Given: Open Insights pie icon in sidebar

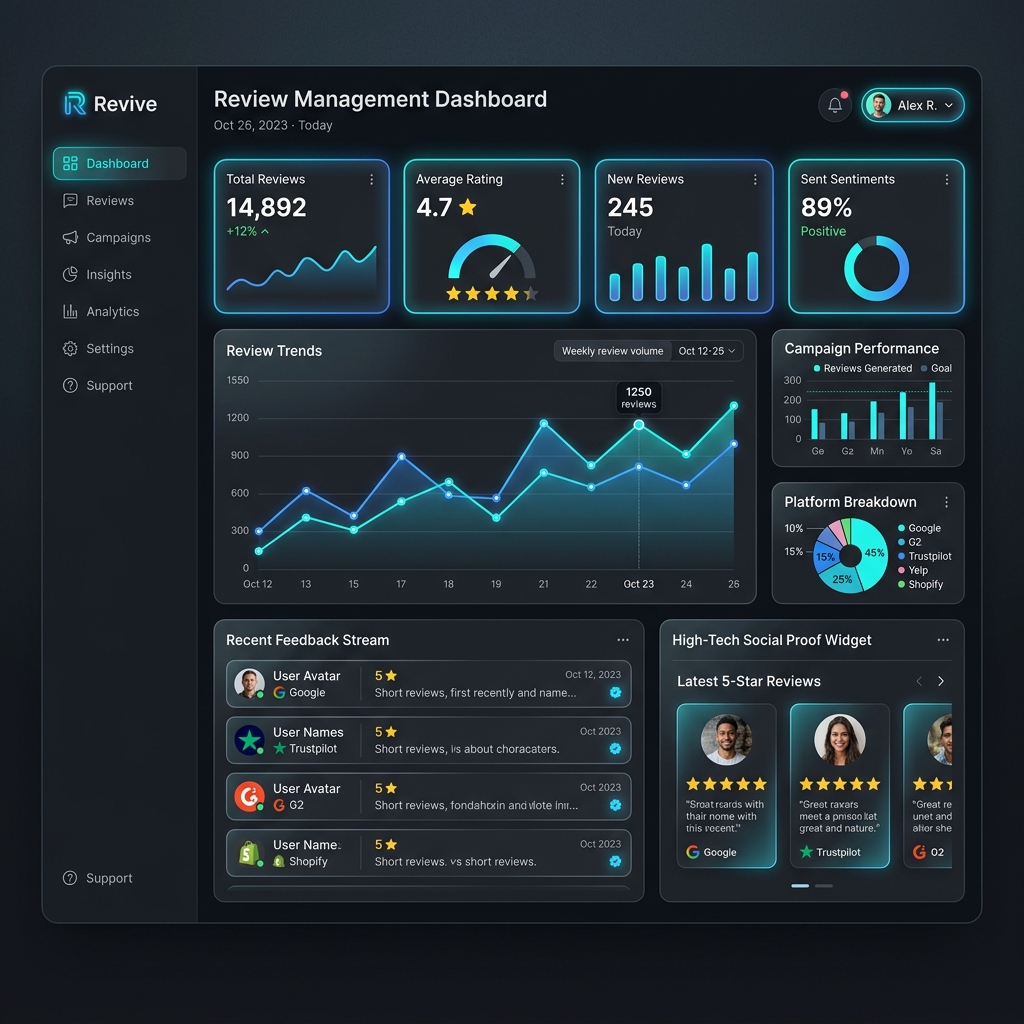Looking at the screenshot, I should [x=71, y=274].
